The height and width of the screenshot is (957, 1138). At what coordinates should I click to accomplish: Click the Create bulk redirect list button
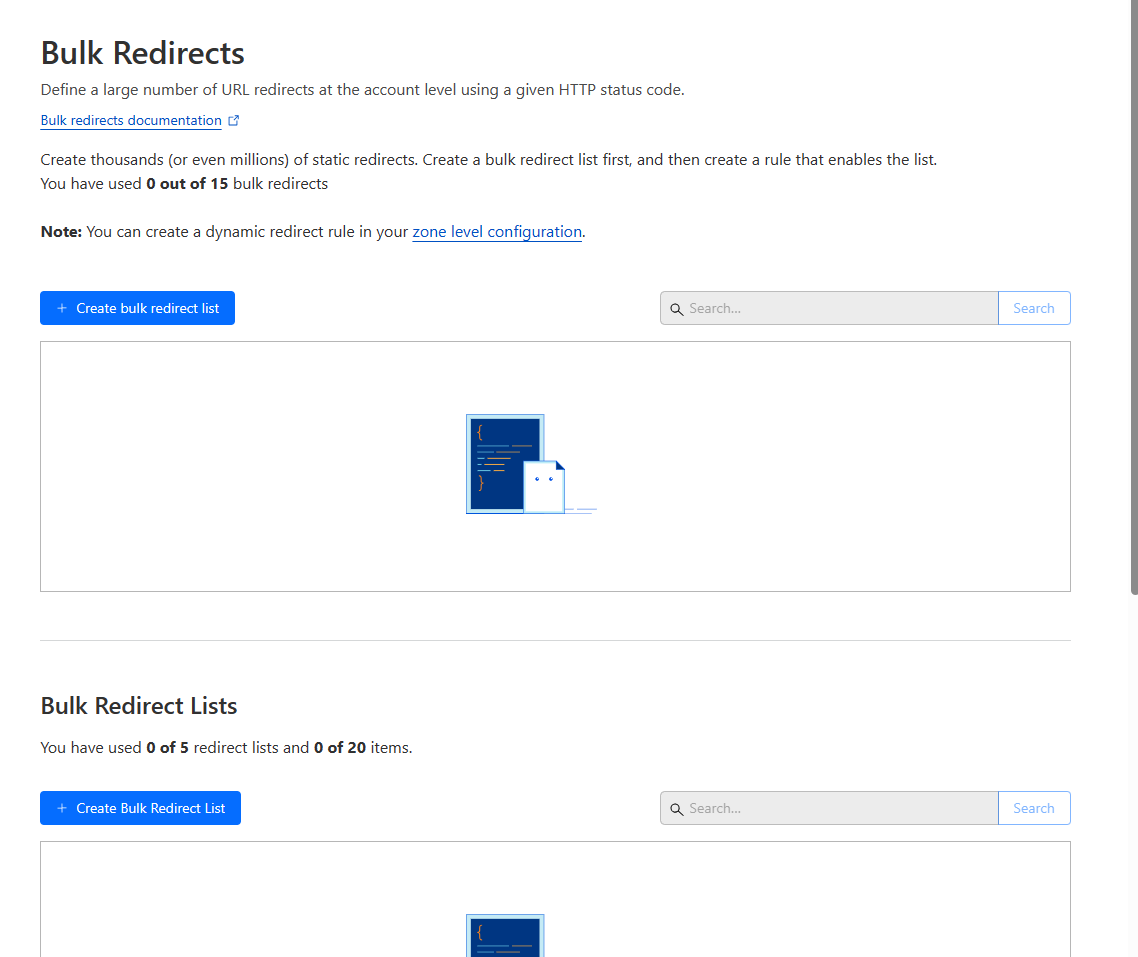(137, 308)
